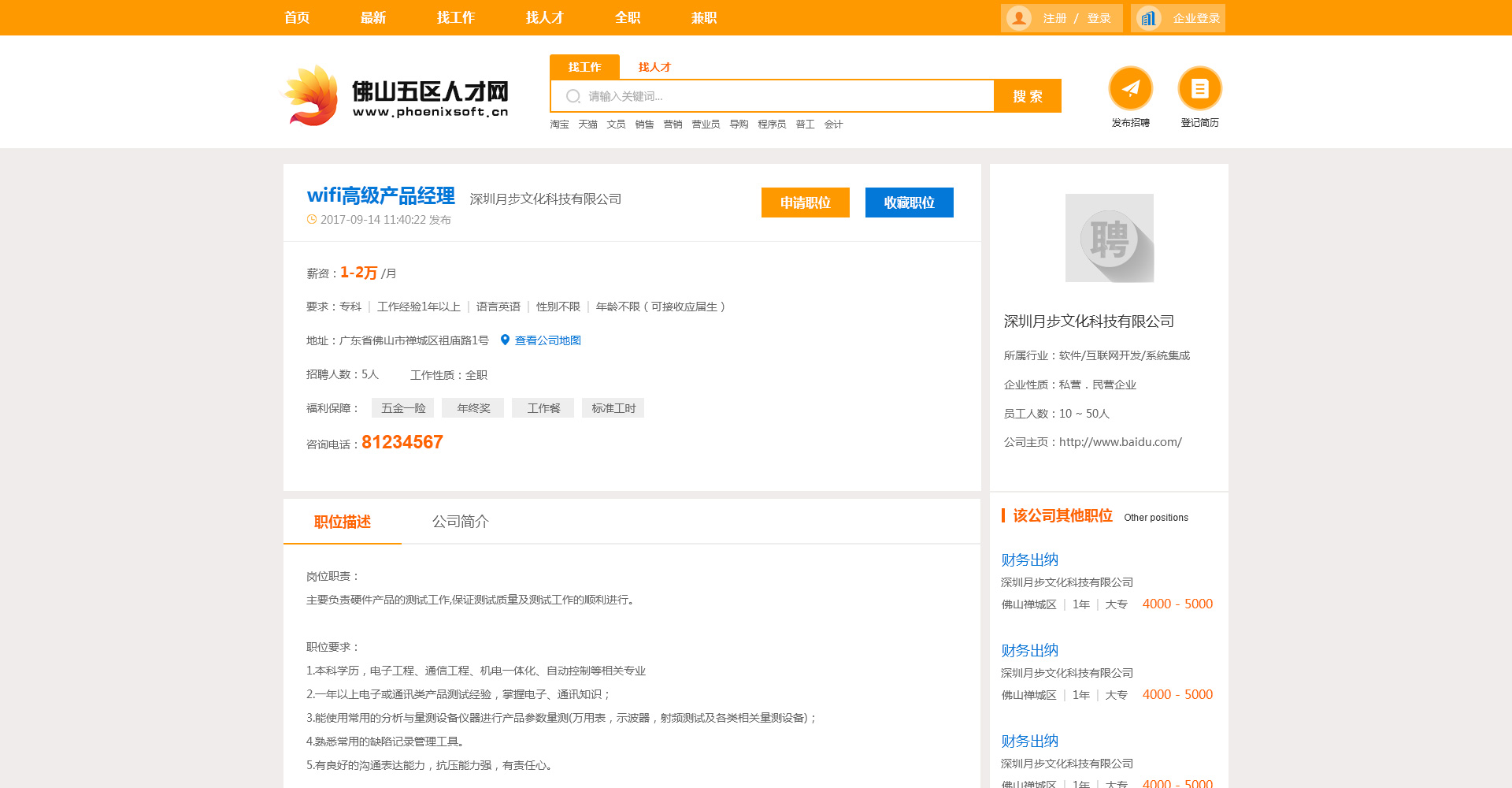
Task: Click the enterprise login building icon
Action: point(1148,18)
